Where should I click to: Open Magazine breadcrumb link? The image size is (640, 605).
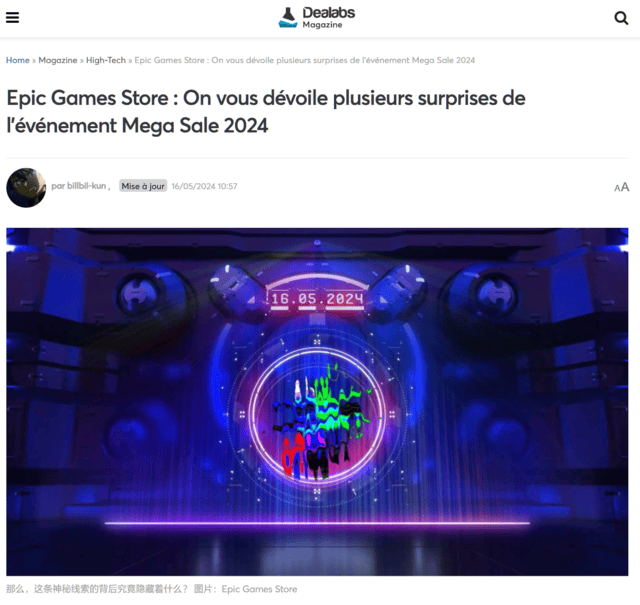click(58, 60)
